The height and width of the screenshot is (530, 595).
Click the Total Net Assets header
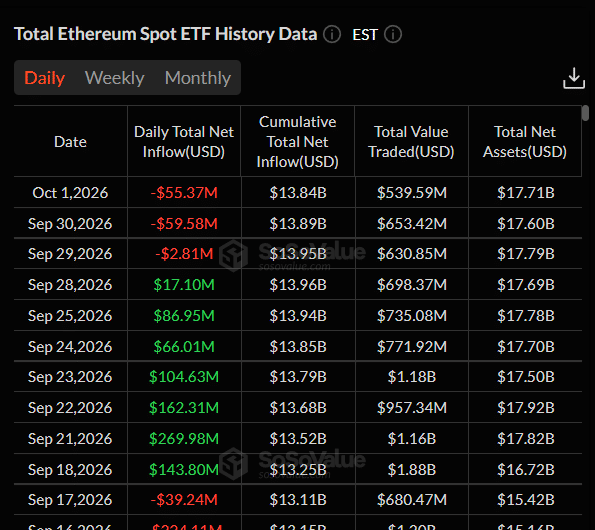click(x=525, y=142)
